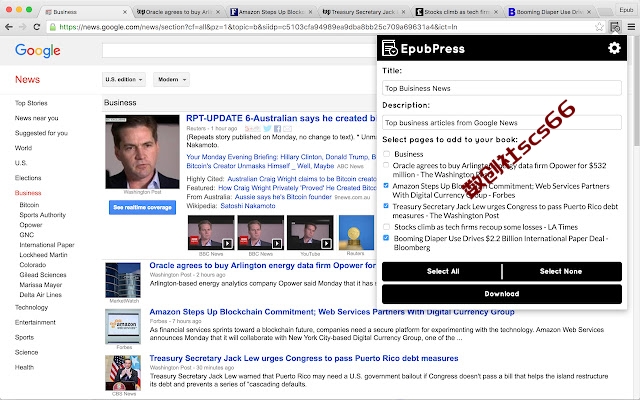This screenshot has height=400, width=640.
Task: Switch to the Oracle agrees to buy tab
Action: tap(176, 12)
